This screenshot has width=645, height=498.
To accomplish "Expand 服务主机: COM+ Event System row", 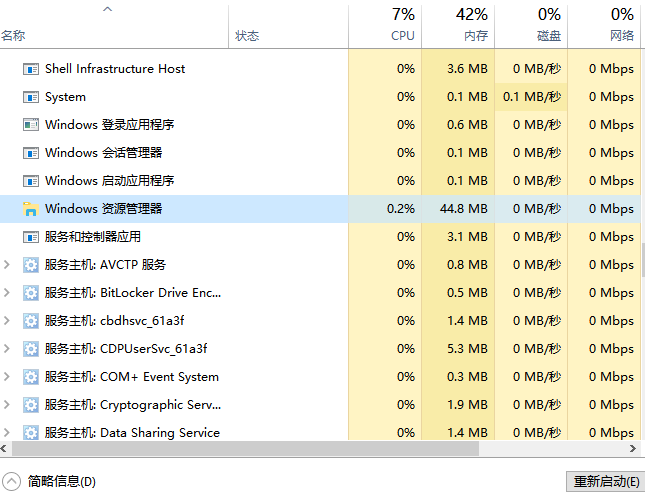I will [x=7, y=376].
